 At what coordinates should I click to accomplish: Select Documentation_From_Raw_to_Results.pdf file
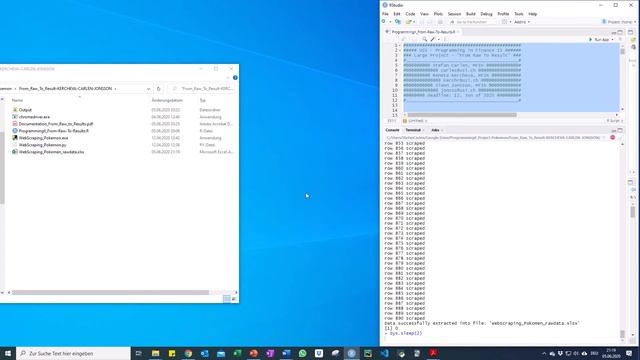(x=56, y=124)
